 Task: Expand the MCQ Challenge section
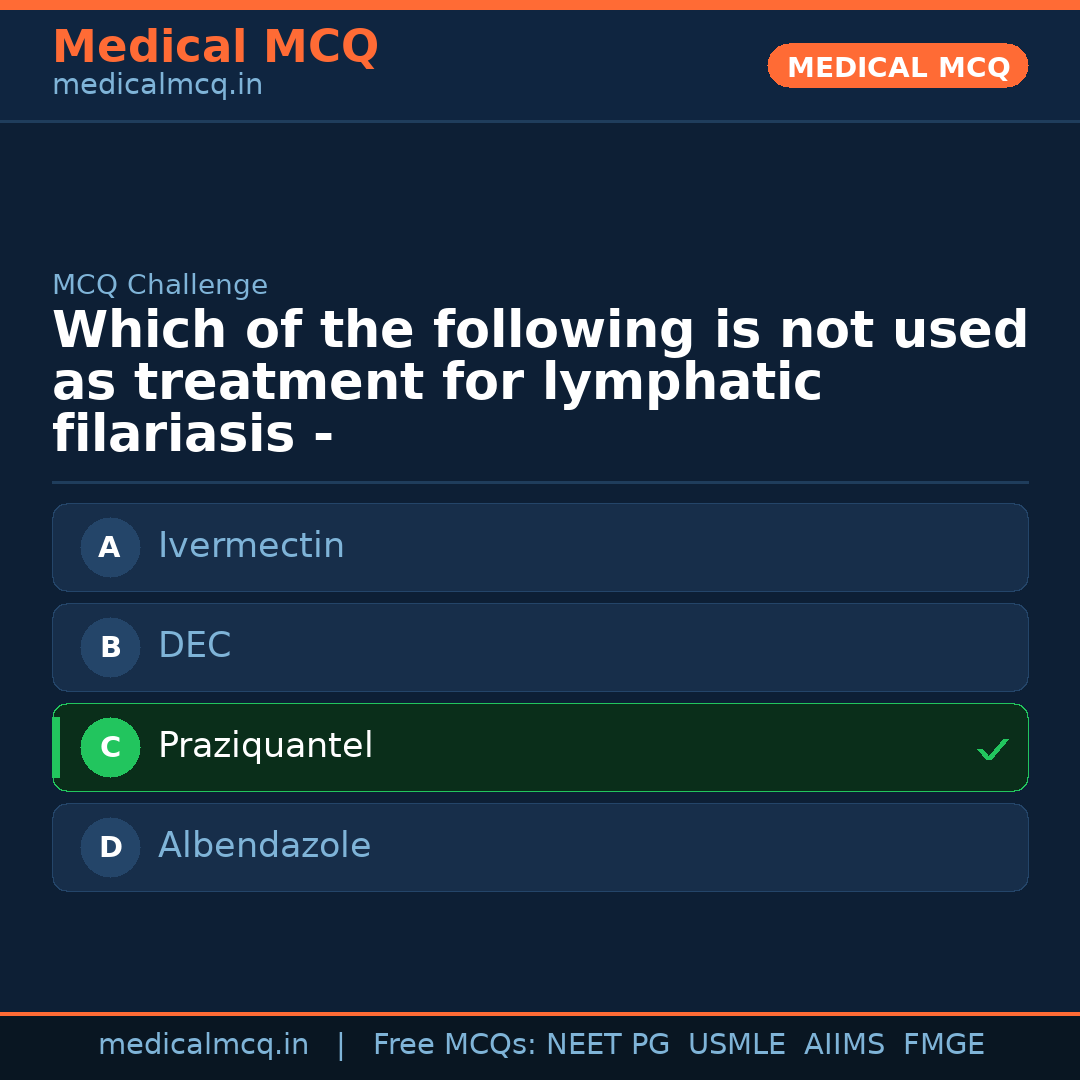pos(160,285)
